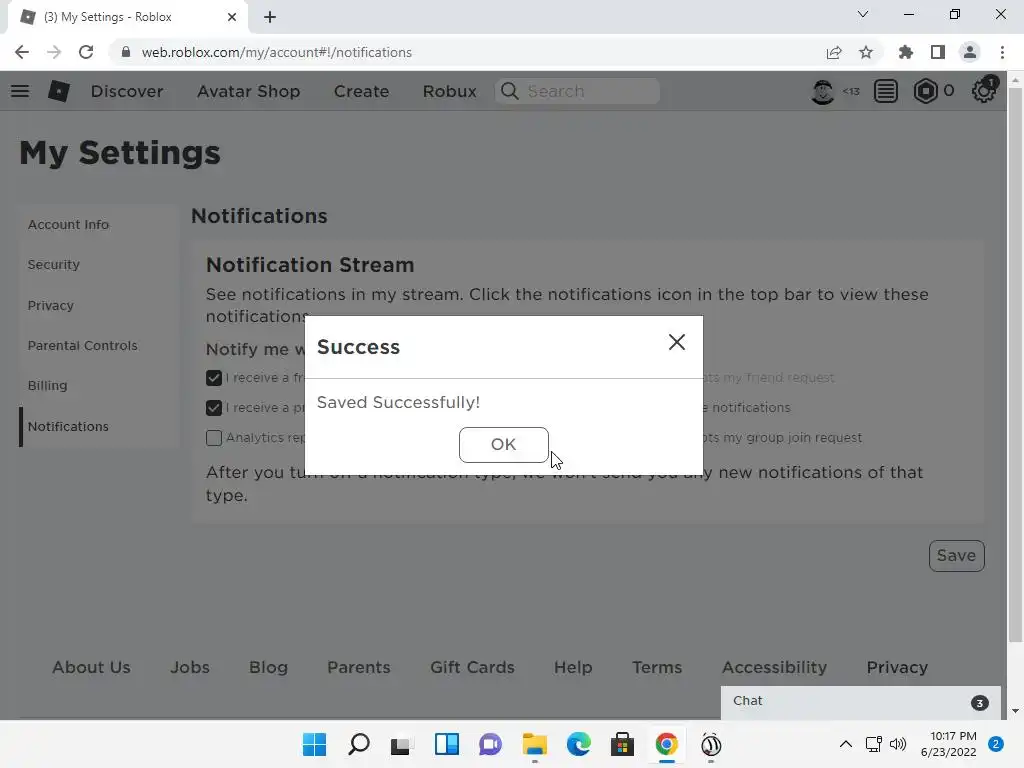Screen dimensions: 1024x768
Task: Close the My Settings tab
Action: 232,17
